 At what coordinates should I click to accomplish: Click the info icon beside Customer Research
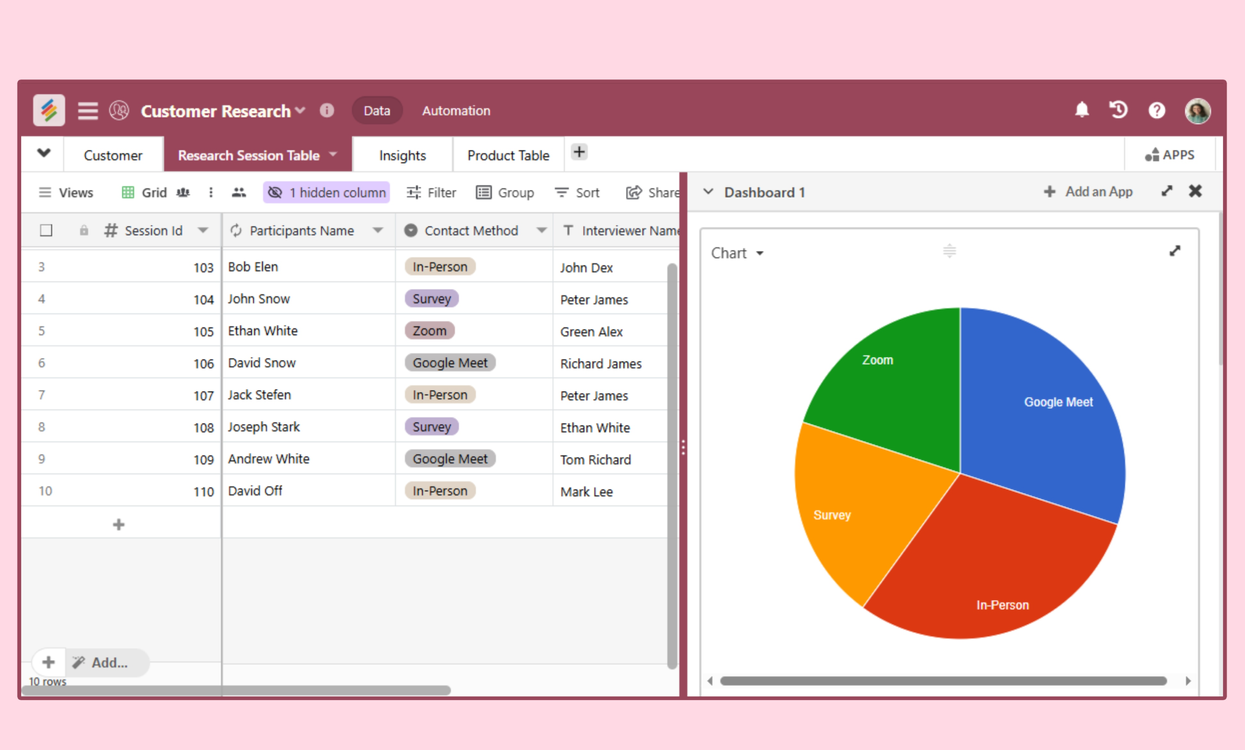[327, 110]
